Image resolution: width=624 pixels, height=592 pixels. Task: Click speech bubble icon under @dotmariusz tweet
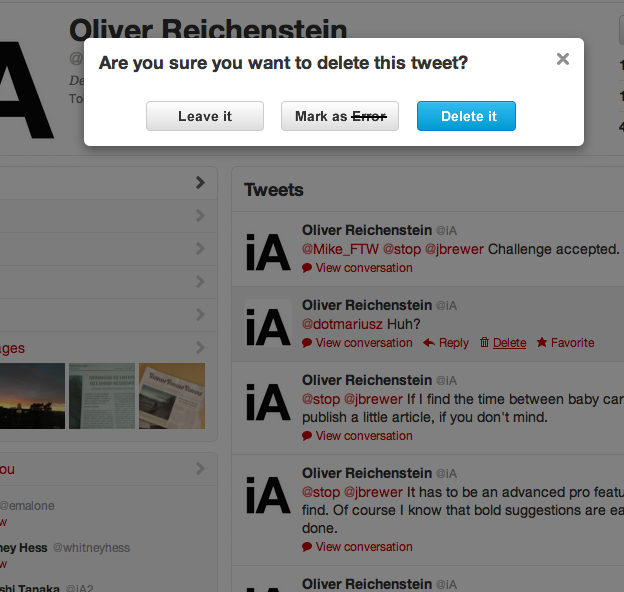307,343
